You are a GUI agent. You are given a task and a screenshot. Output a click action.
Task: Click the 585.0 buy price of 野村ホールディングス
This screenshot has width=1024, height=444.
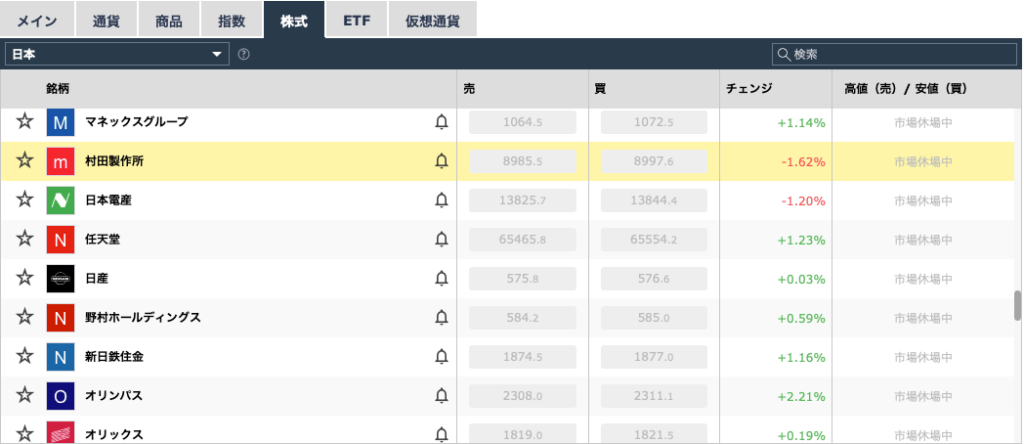click(x=654, y=318)
